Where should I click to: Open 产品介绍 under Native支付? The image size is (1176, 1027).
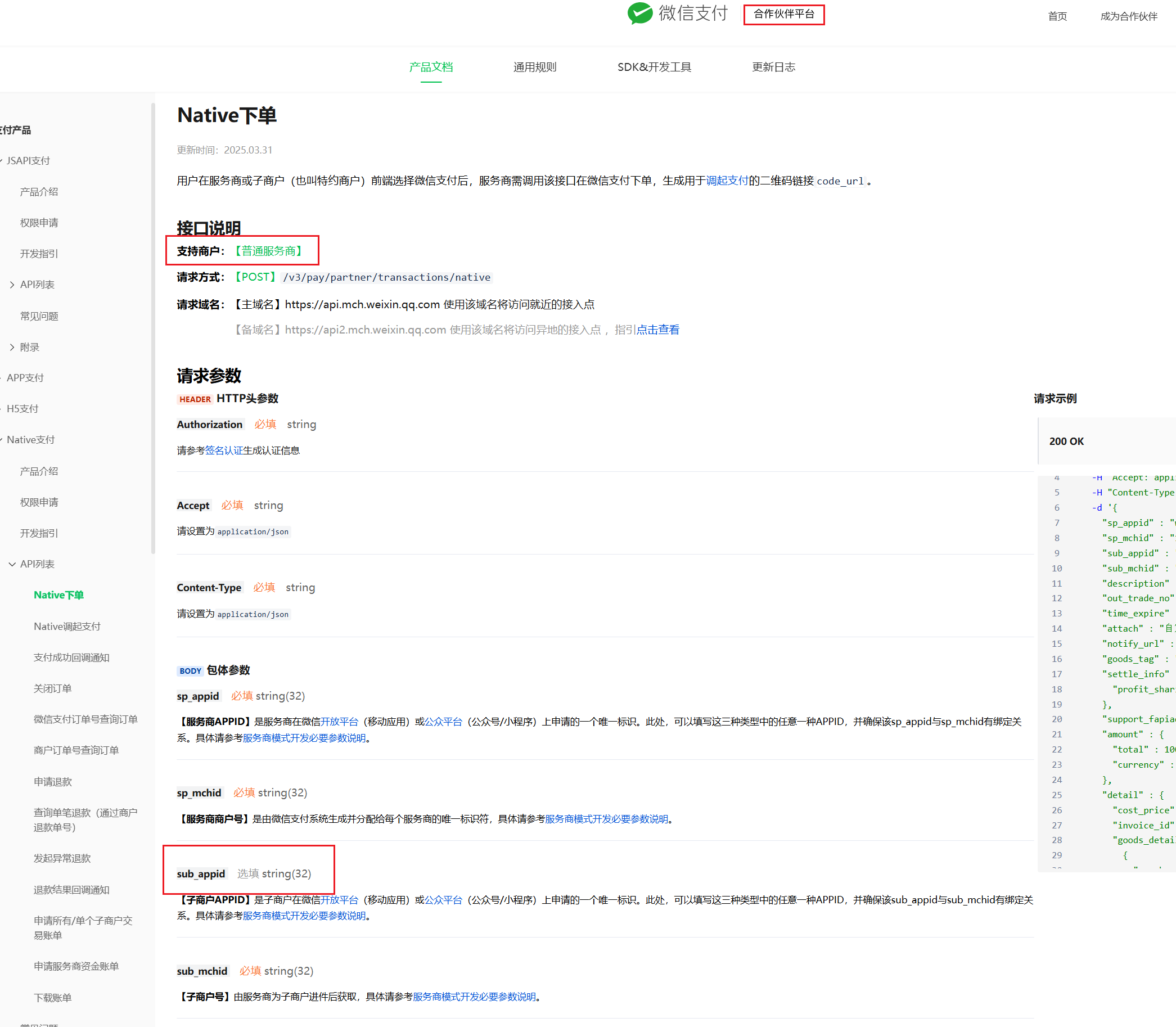tap(39, 471)
